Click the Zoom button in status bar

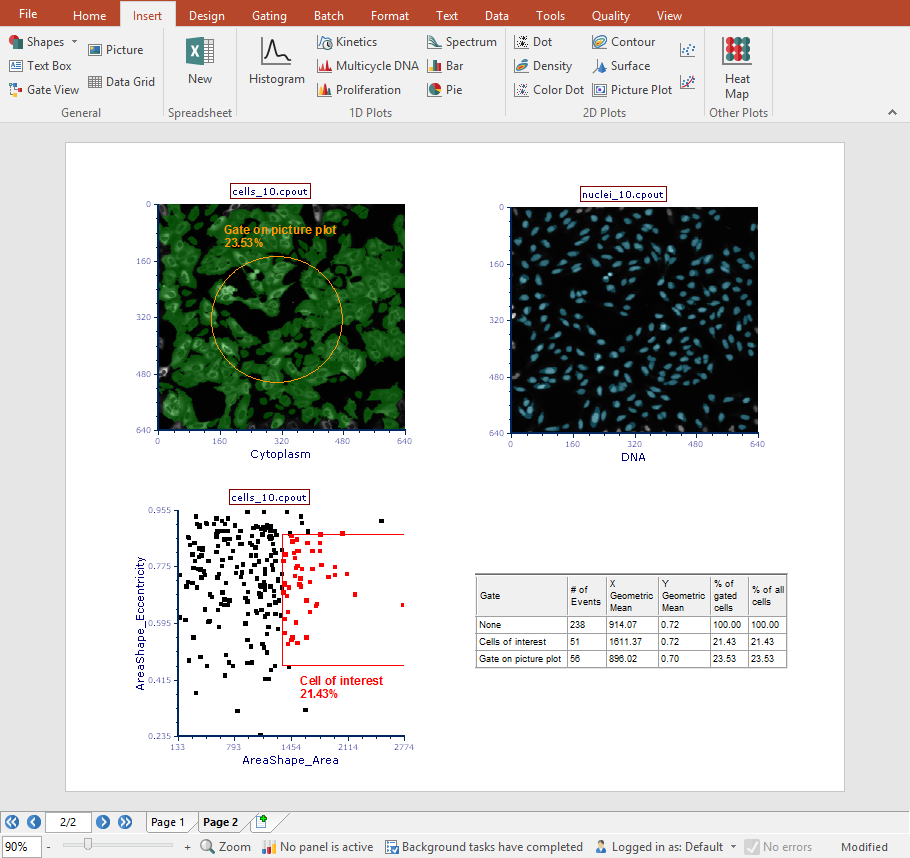[226, 847]
